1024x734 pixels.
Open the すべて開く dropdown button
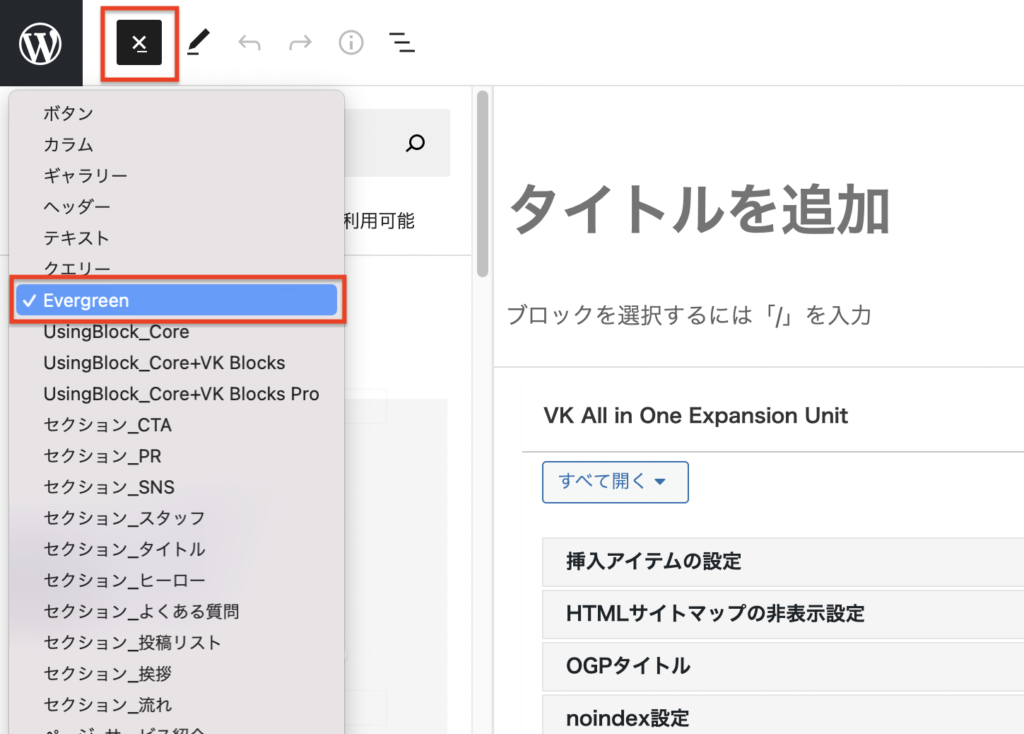click(x=615, y=481)
